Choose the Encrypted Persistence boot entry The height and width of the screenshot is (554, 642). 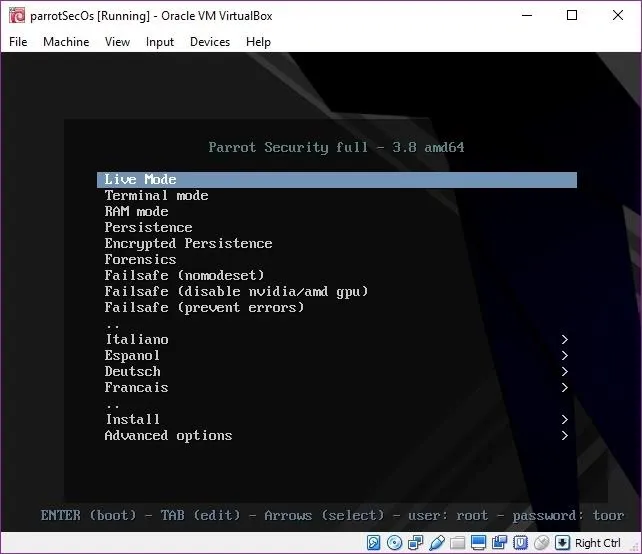click(337, 244)
